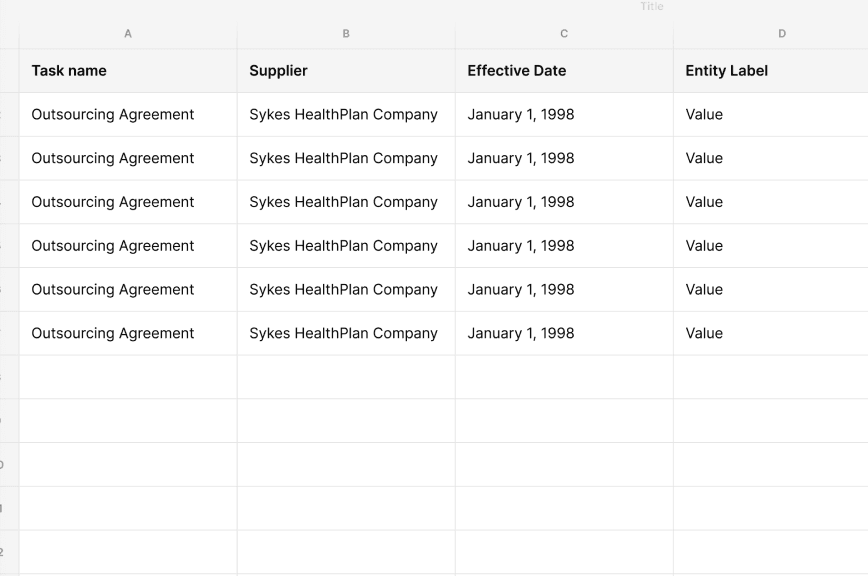Click the faint Title placeholder at top
Image resolution: width=868 pixels, height=576 pixels.
(x=652, y=7)
